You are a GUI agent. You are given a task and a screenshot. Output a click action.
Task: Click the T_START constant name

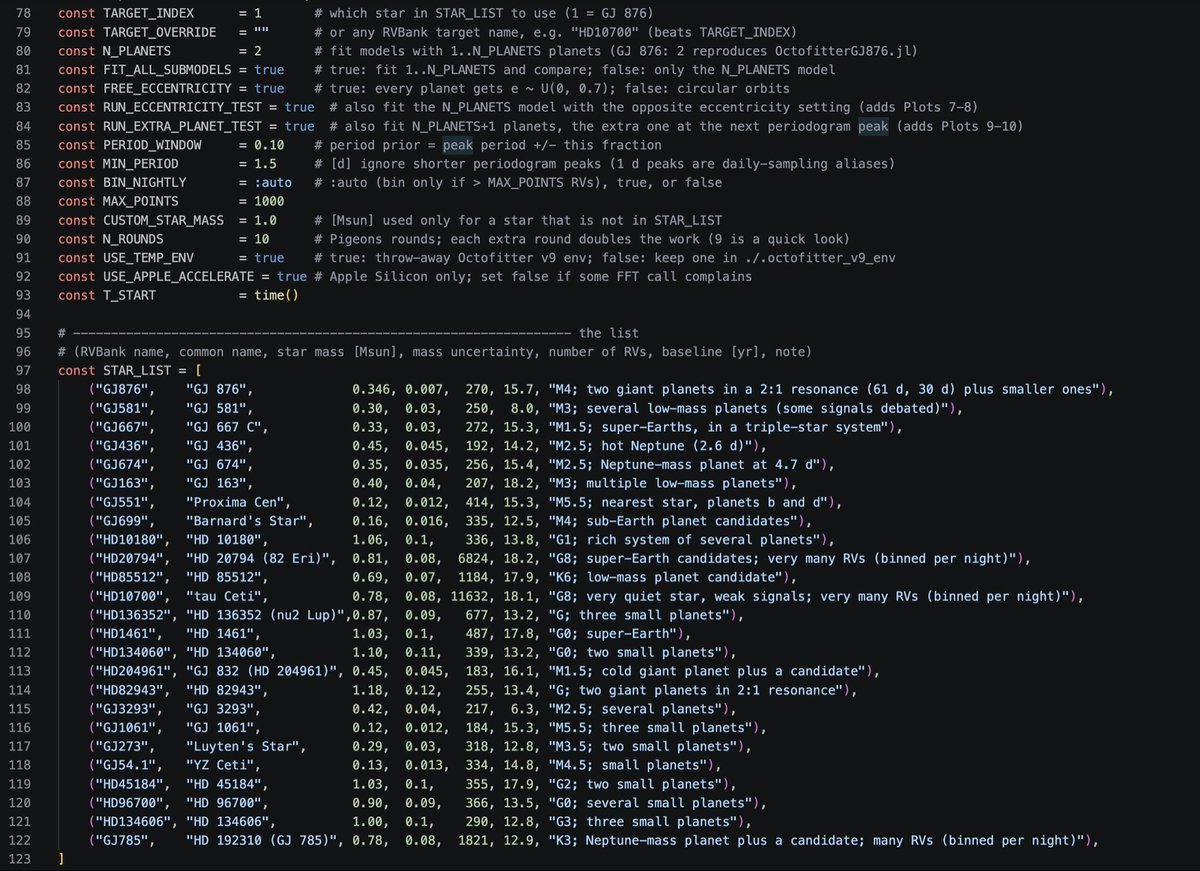click(130, 295)
